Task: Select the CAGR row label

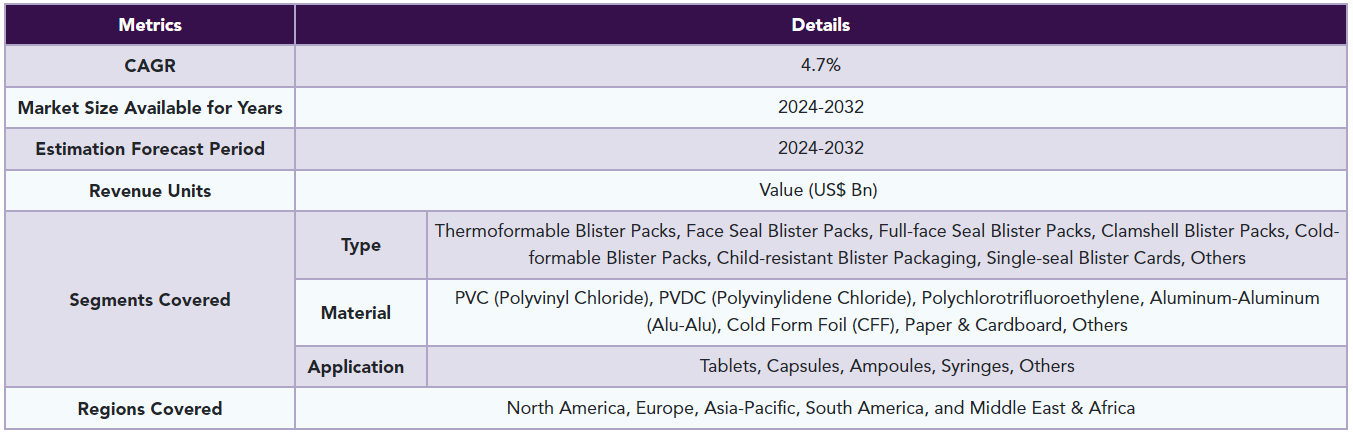Action: click(150, 66)
